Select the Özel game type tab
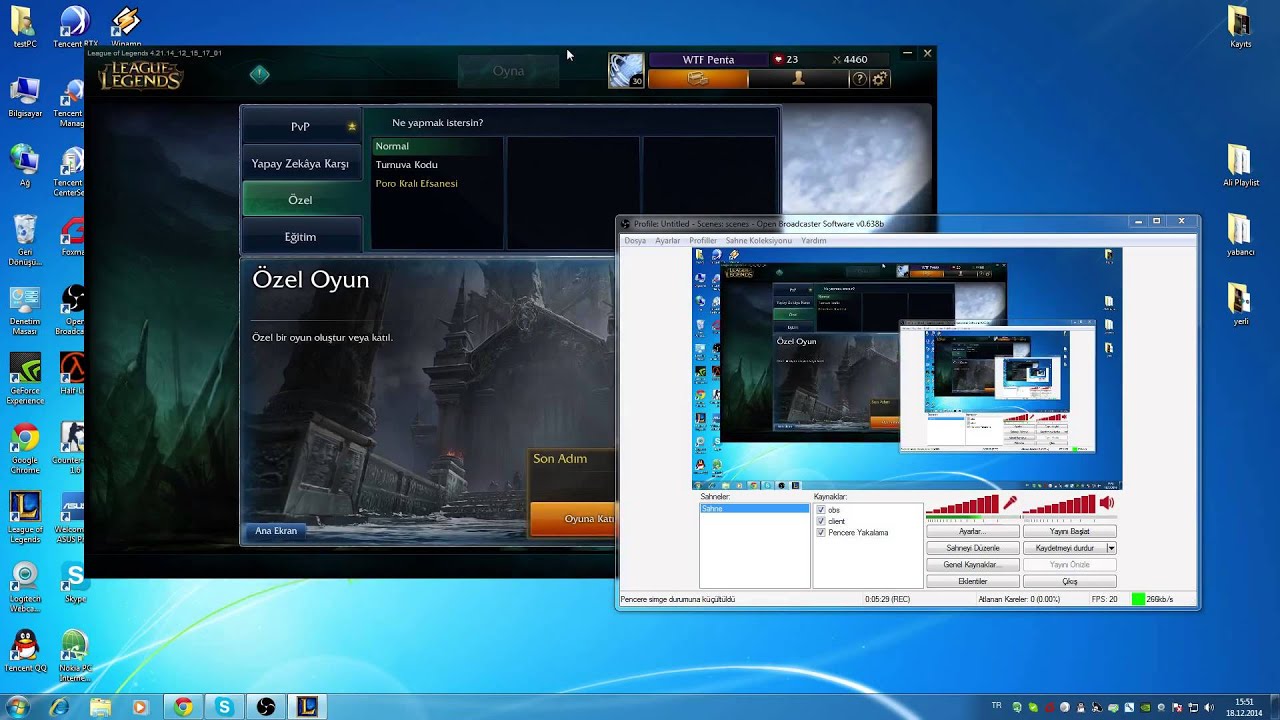The width and height of the screenshot is (1280, 720). click(x=300, y=200)
